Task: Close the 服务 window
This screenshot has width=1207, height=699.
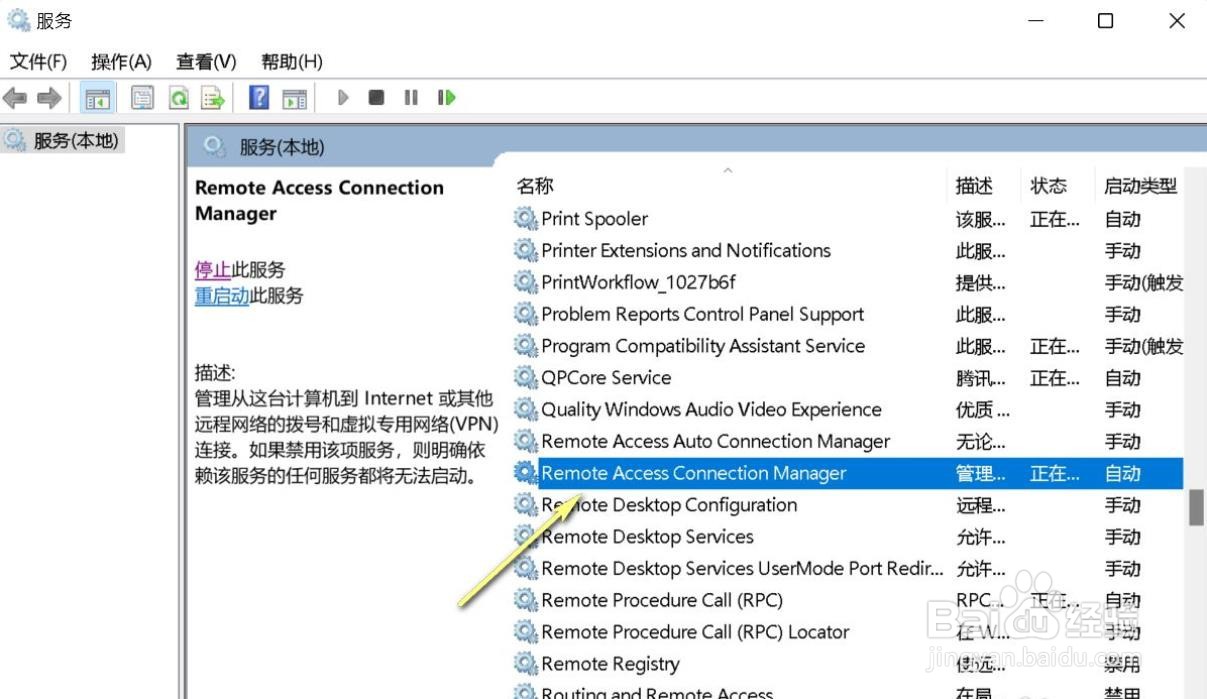Action: point(1177,20)
